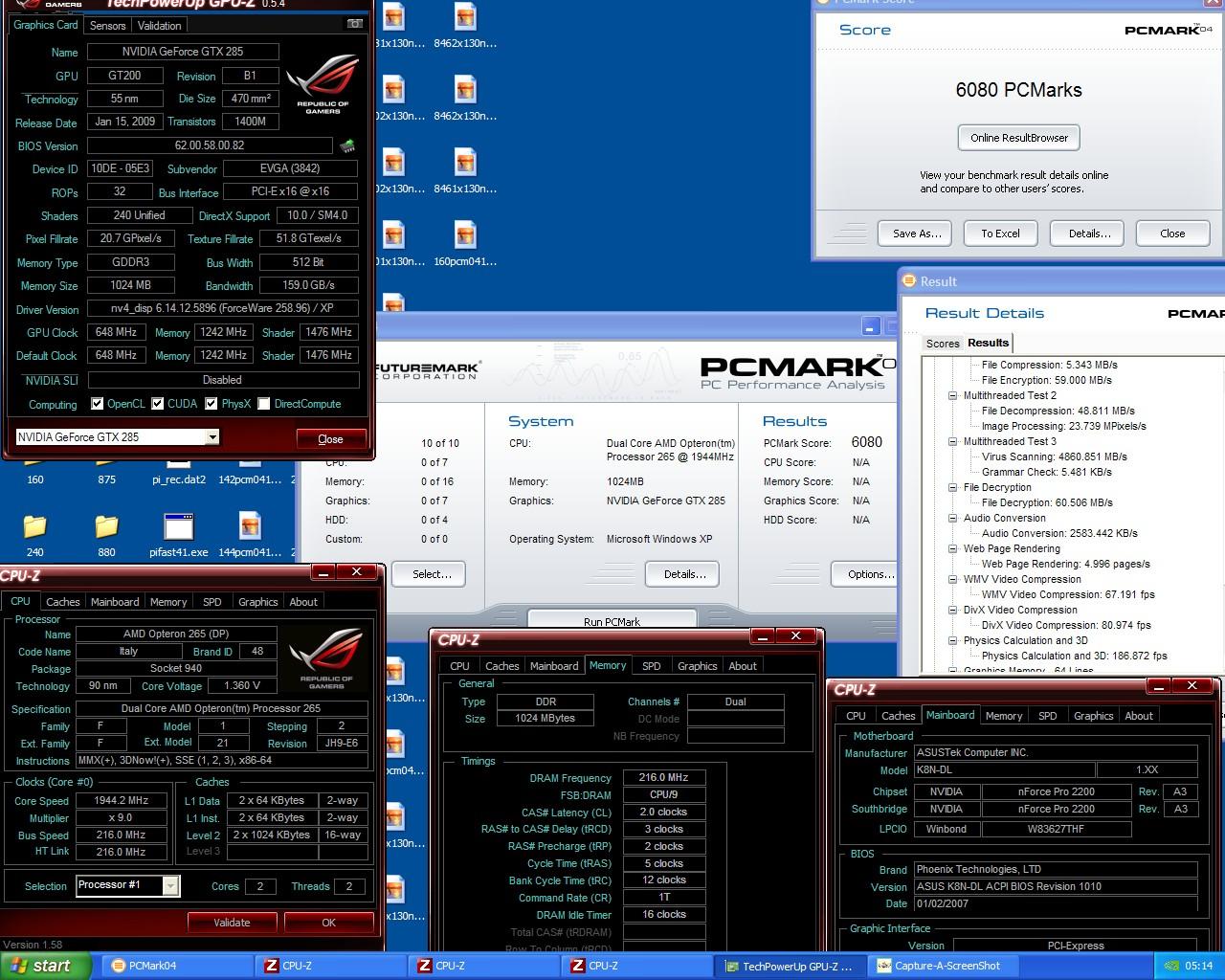This screenshot has height=980, width=1225.
Task: Switch to Scores tab in Result Details
Action: tap(943, 344)
